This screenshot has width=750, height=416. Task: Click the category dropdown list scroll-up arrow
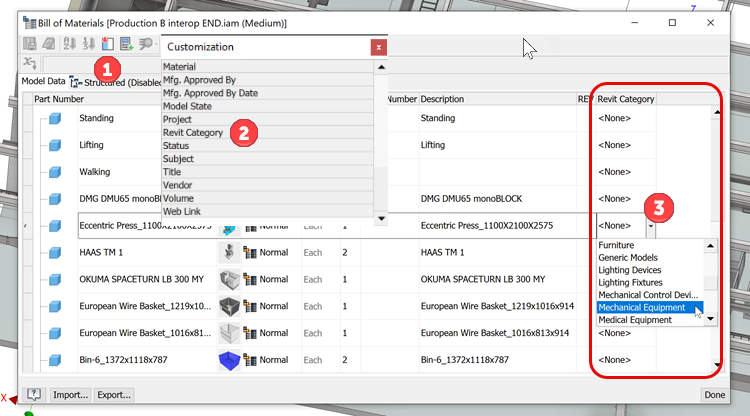[x=710, y=246]
